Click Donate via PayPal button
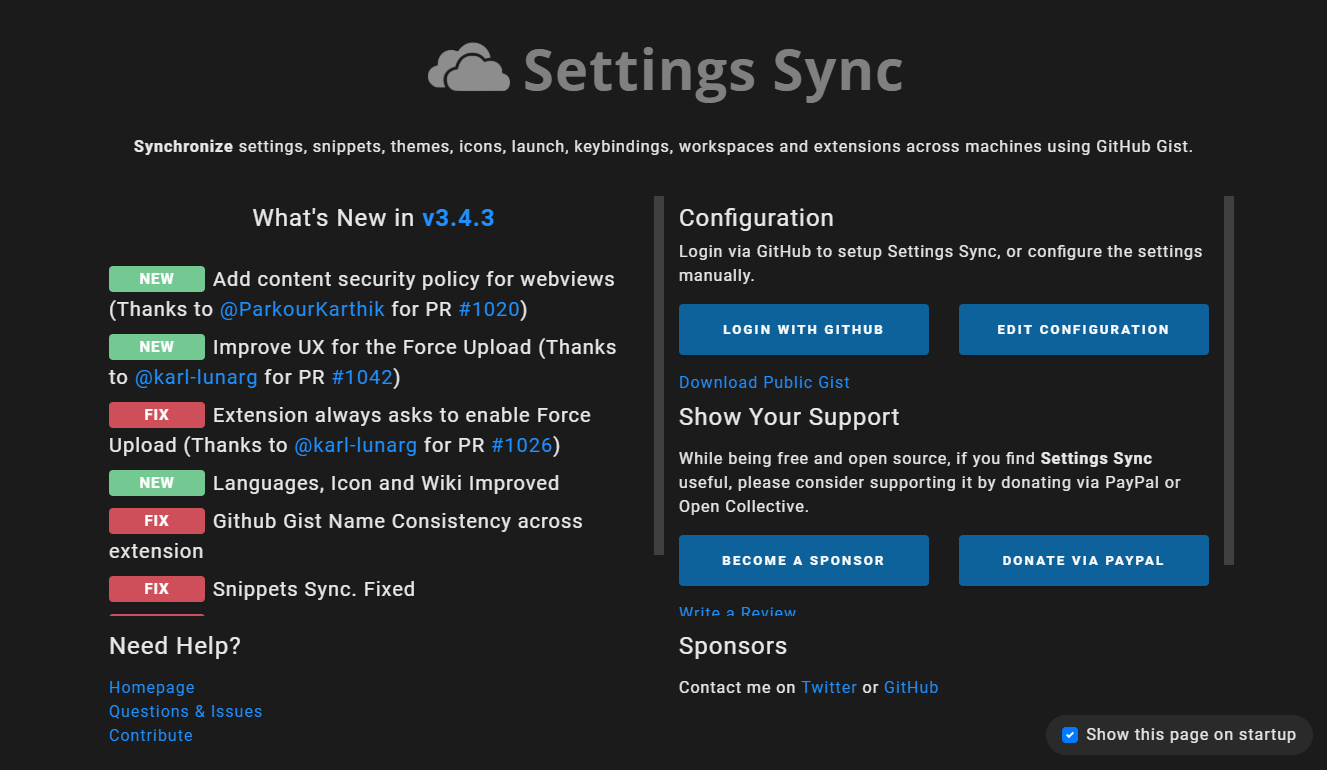The width and height of the screenshot is (1327, 770). 1084,560
